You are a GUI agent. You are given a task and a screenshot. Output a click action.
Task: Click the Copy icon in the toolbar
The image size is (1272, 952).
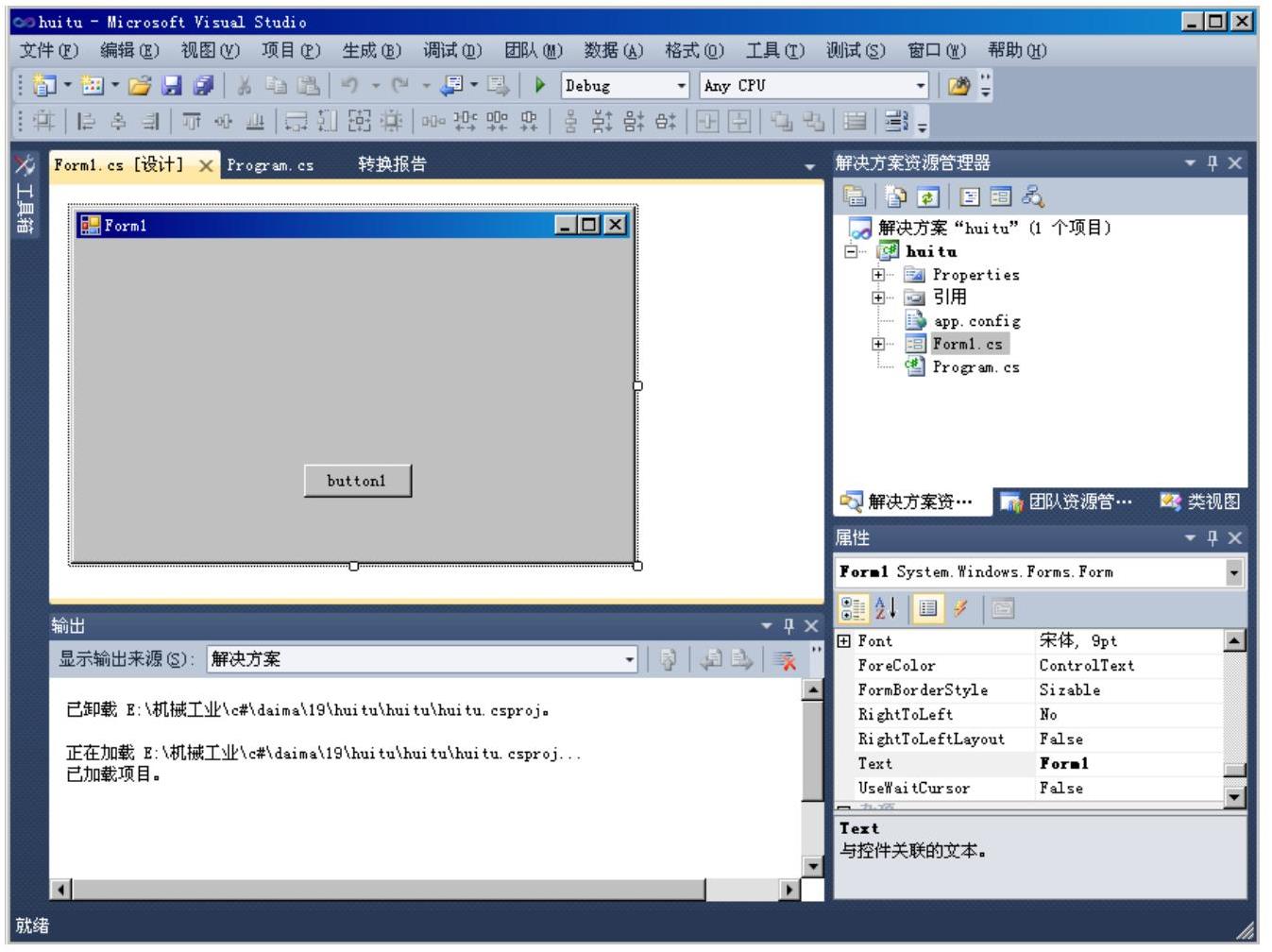click(x=276, y=86)
